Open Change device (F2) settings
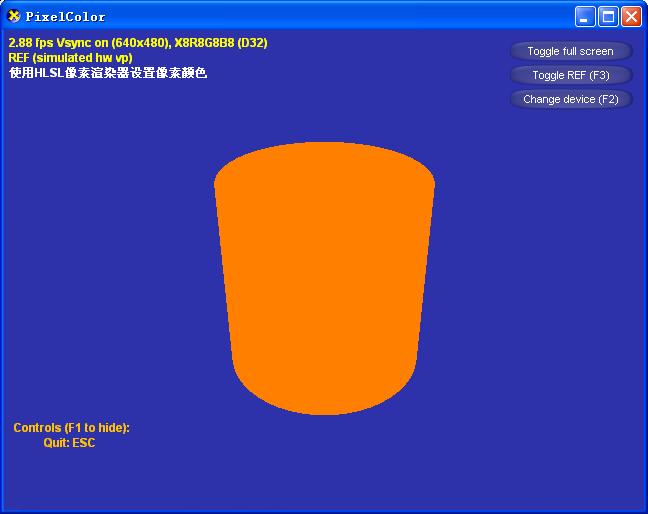The width and height of the screenshot is (648, 514). (x=571, y=99)
